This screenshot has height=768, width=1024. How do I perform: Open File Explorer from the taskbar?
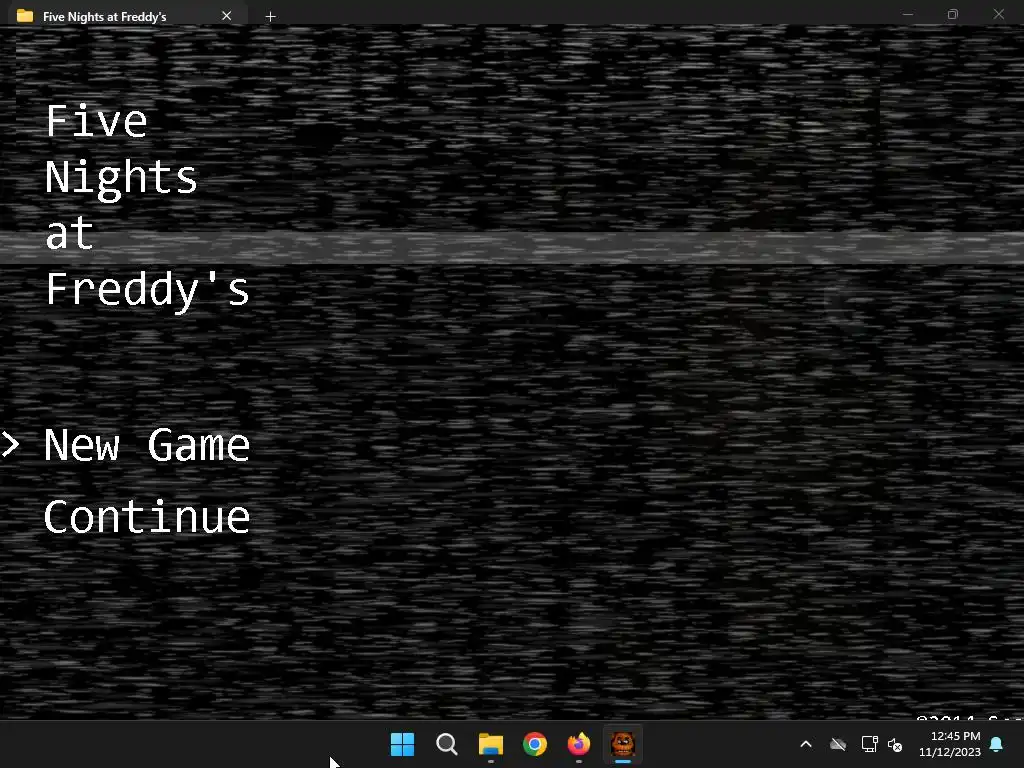tap(490, 744)
